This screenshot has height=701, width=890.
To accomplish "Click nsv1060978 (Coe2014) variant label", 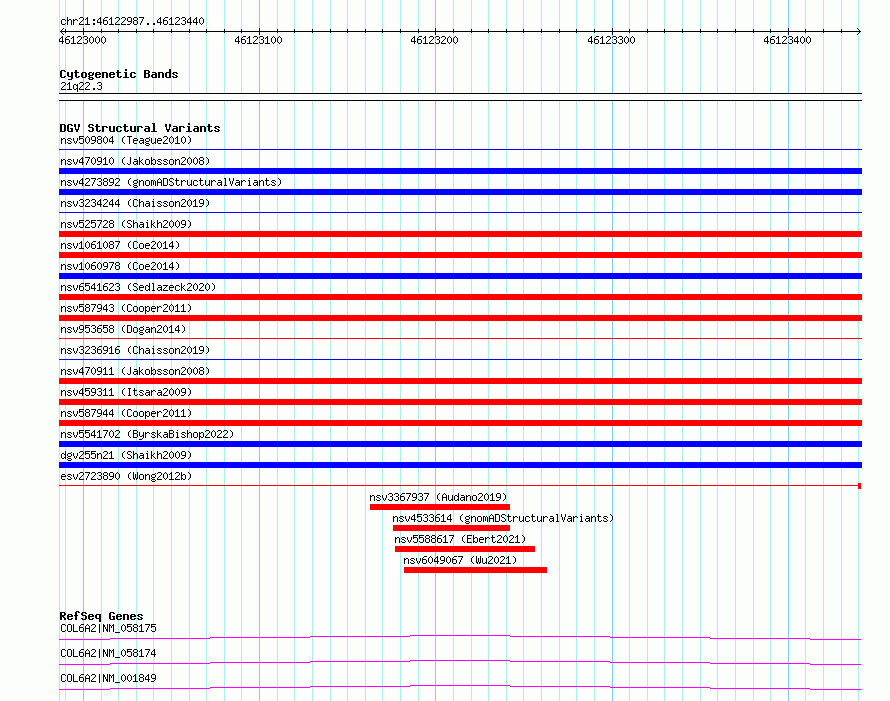I will pos(120,266).
